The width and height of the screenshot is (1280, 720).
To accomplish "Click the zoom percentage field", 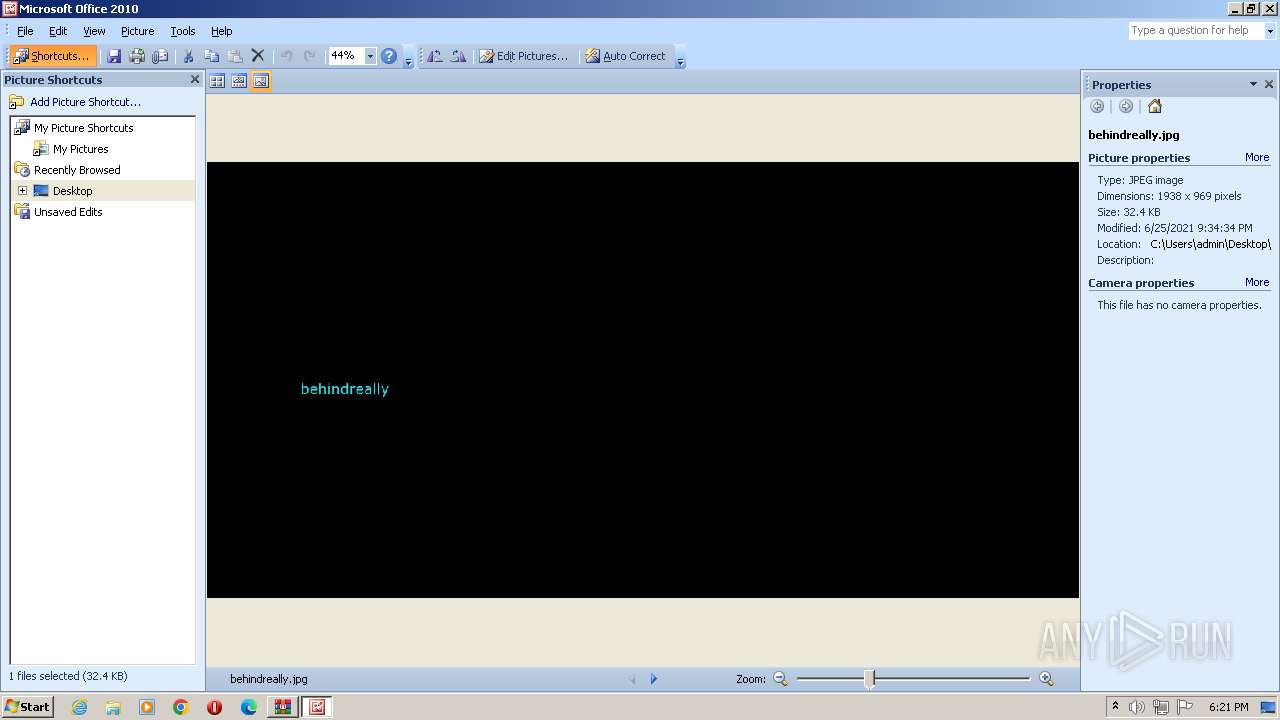I will point(346,56).
